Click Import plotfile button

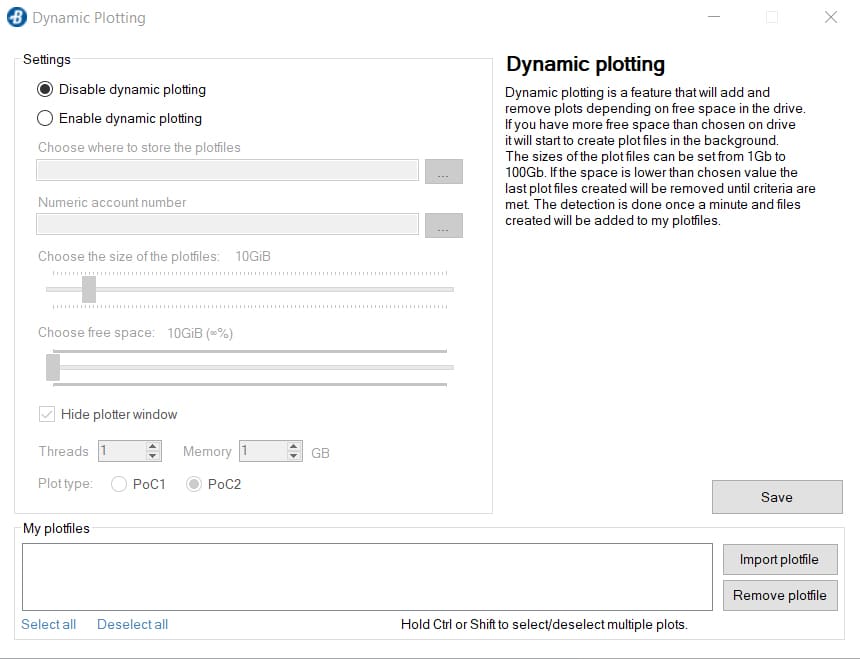779,559
